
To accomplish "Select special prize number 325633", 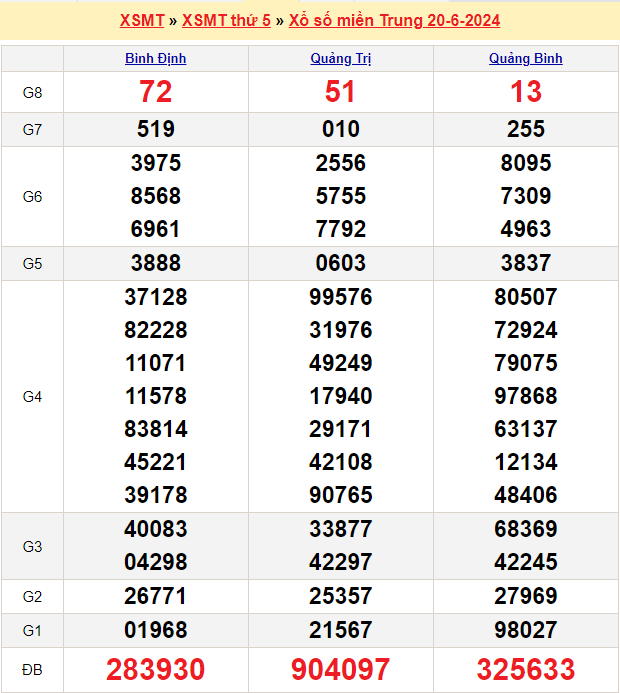I will (525, 669).
